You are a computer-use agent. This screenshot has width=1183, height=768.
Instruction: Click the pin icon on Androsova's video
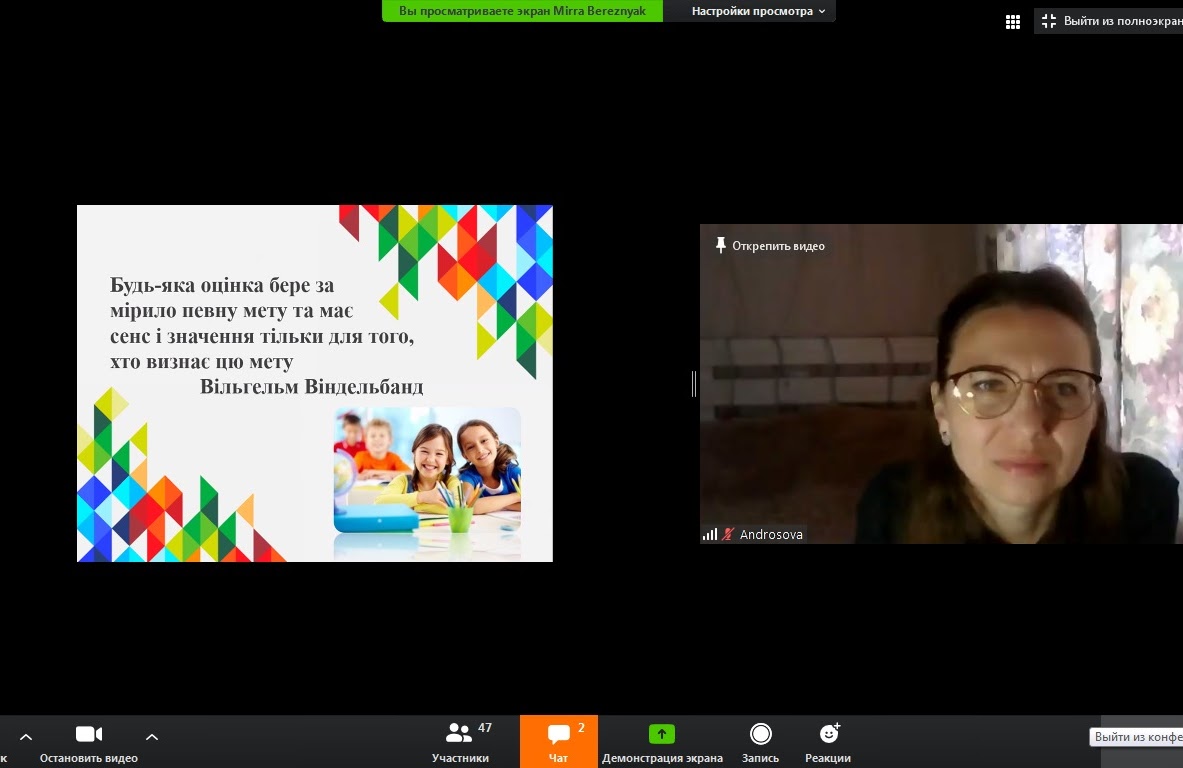[720, 245]
